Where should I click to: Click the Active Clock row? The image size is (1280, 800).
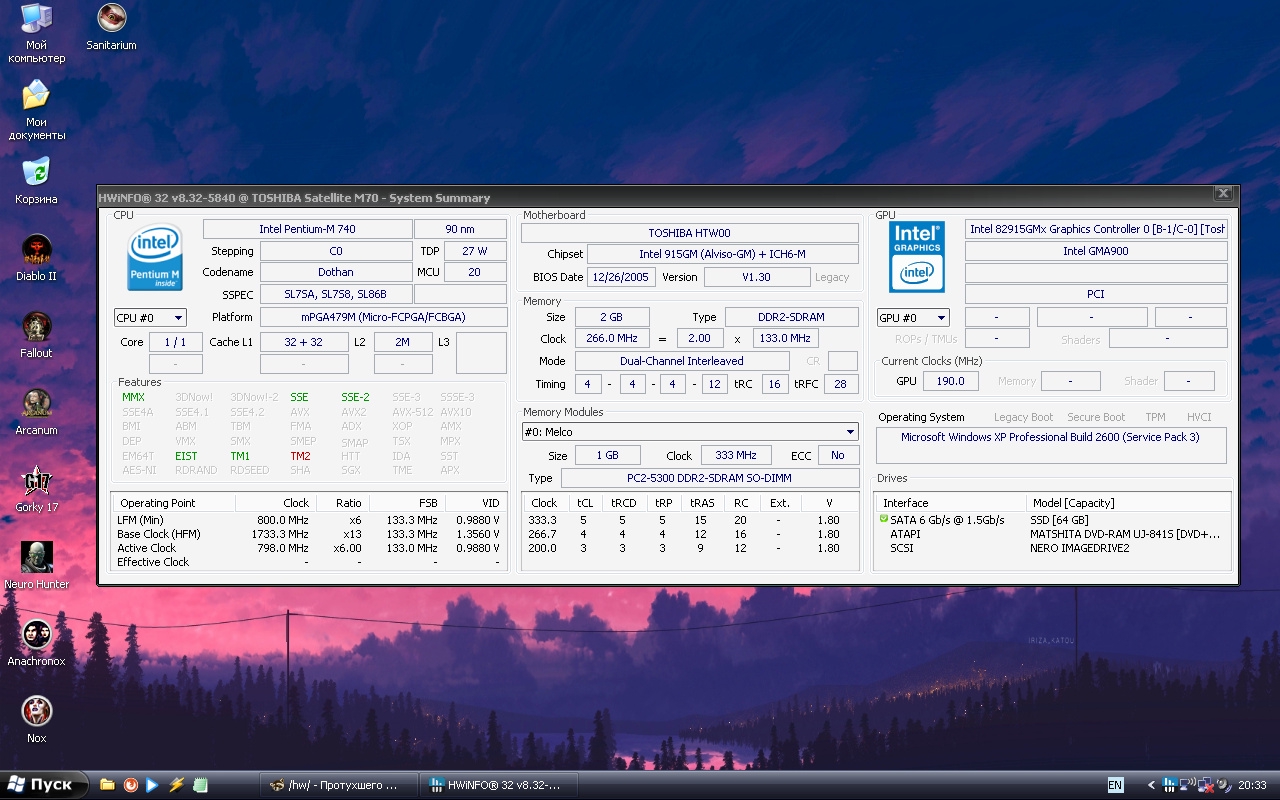point(309,548)
